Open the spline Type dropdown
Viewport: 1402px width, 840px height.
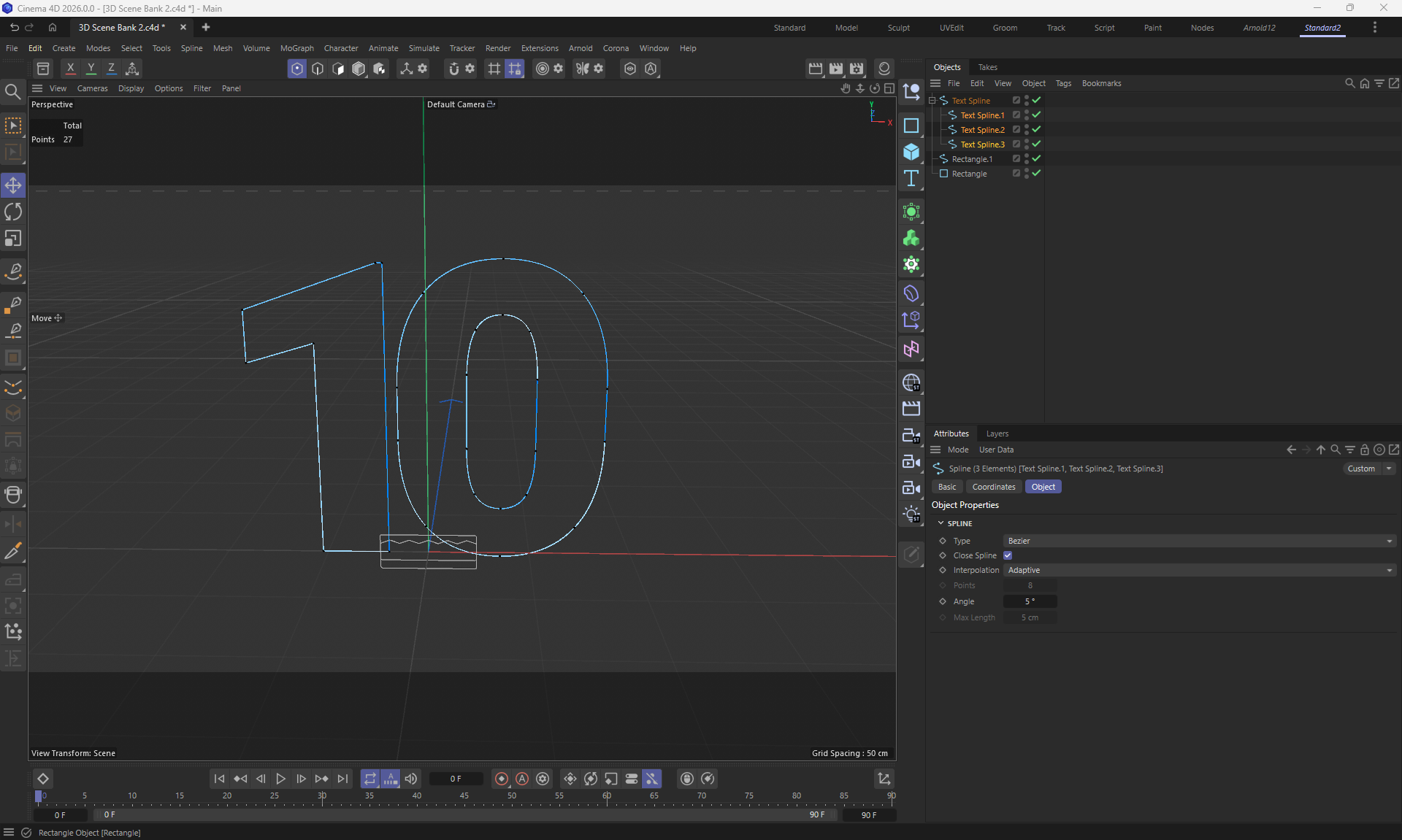click(1199, 541)
